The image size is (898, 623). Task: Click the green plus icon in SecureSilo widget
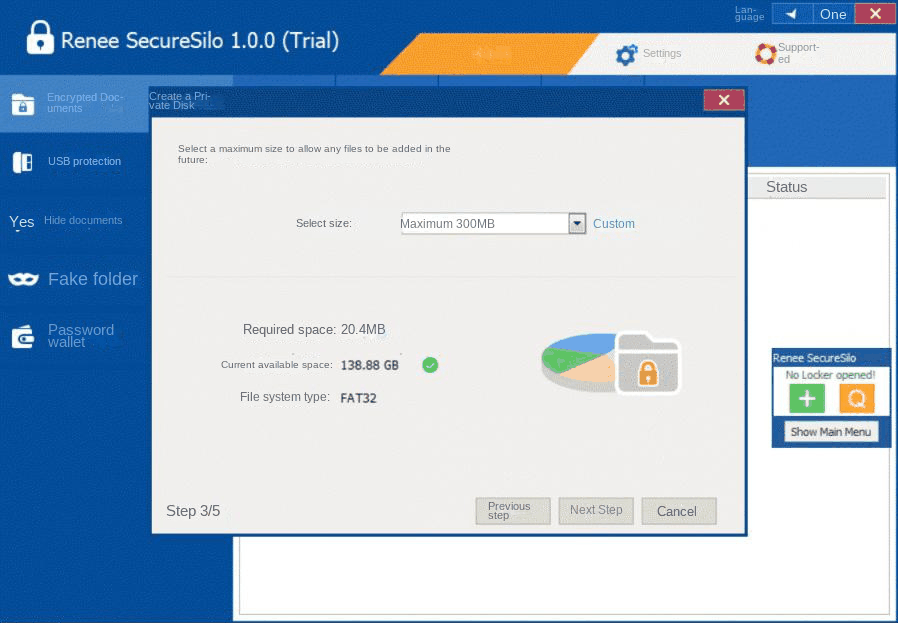pyautogui.click(x=806, y=398)
